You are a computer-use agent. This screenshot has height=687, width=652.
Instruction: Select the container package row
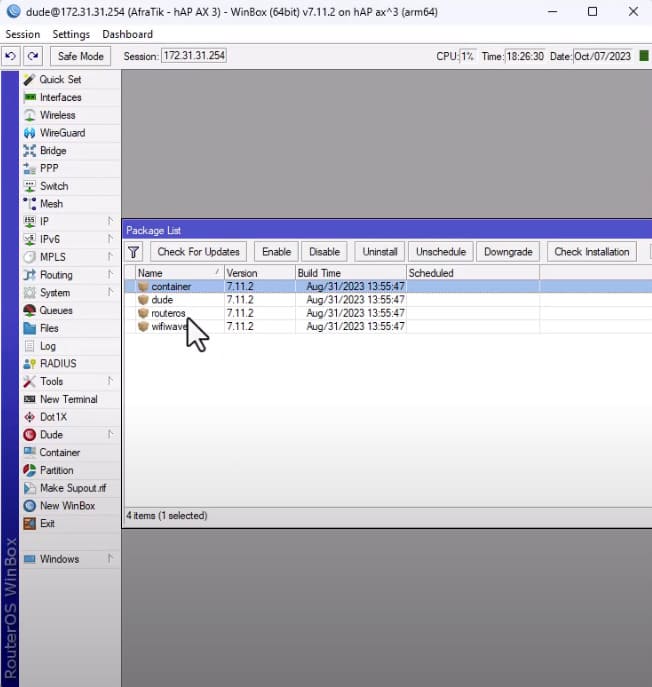(389, 287)
